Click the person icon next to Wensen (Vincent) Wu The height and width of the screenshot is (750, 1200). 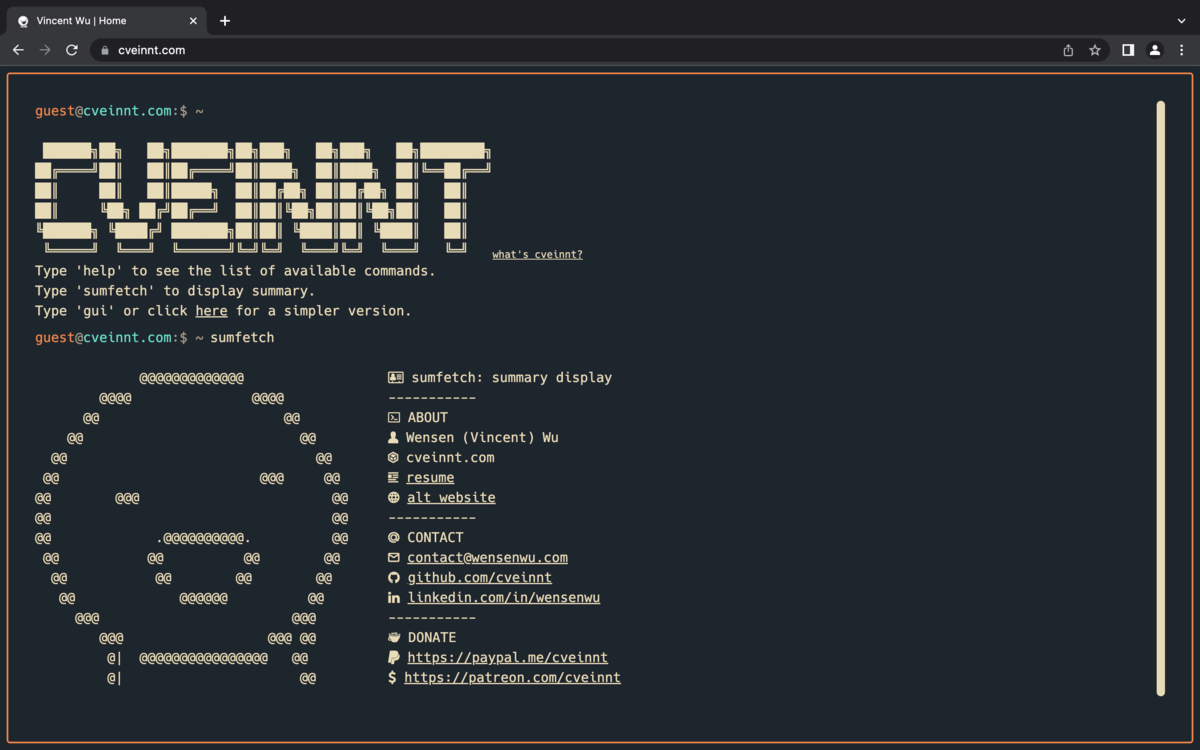tap(394, 437)
